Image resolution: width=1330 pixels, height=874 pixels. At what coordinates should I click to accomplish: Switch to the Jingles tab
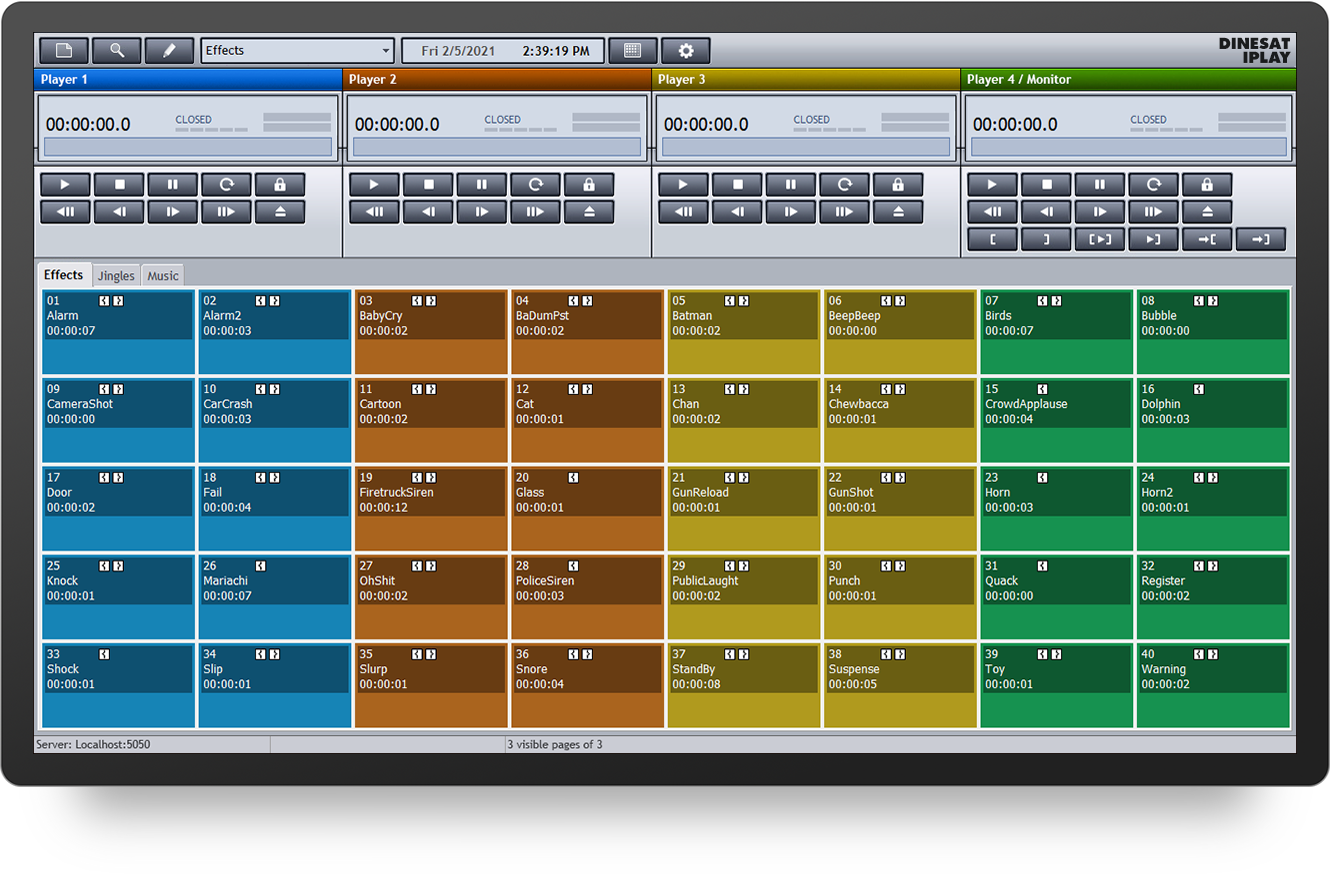click(x=116, y=276)
